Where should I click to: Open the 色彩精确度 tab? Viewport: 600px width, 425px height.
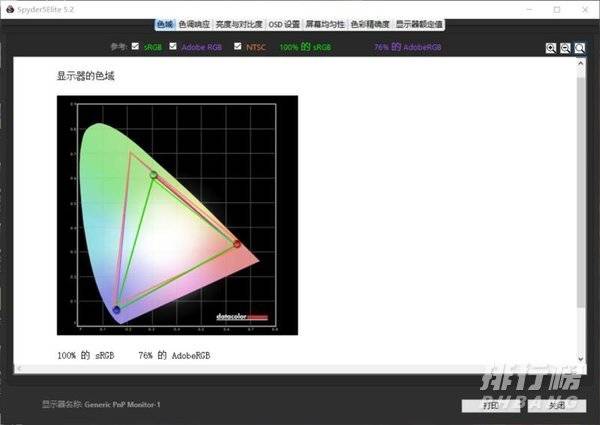click(370, 24)
